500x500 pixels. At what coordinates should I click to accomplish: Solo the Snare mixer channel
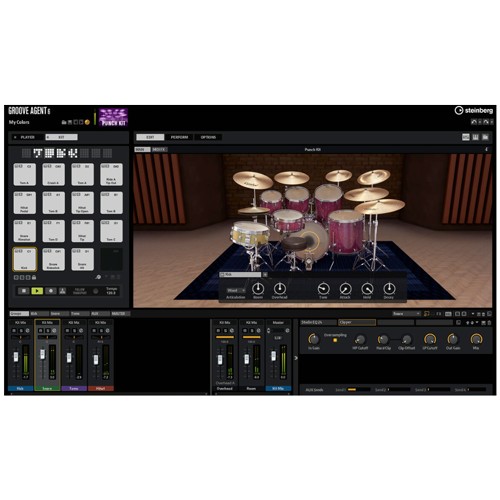click(x=48, y=331)
